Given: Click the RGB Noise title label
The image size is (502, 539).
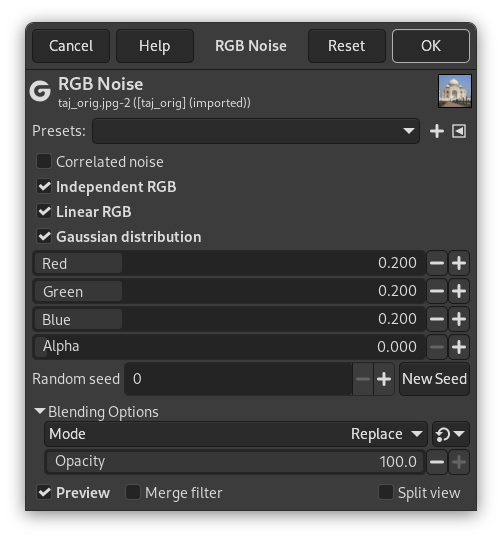Looking at the screenshot, I should point(100,84).
